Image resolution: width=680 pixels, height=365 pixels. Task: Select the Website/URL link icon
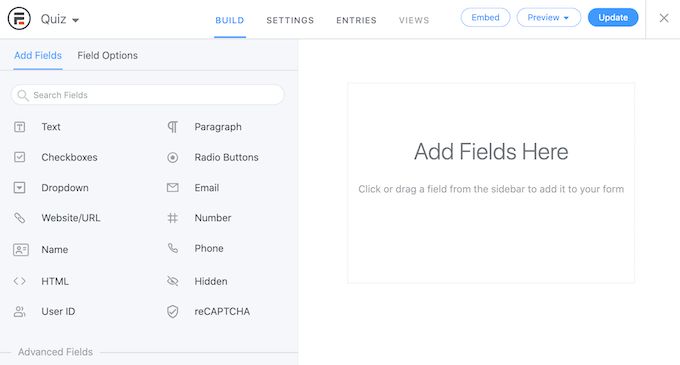point(20,218)
